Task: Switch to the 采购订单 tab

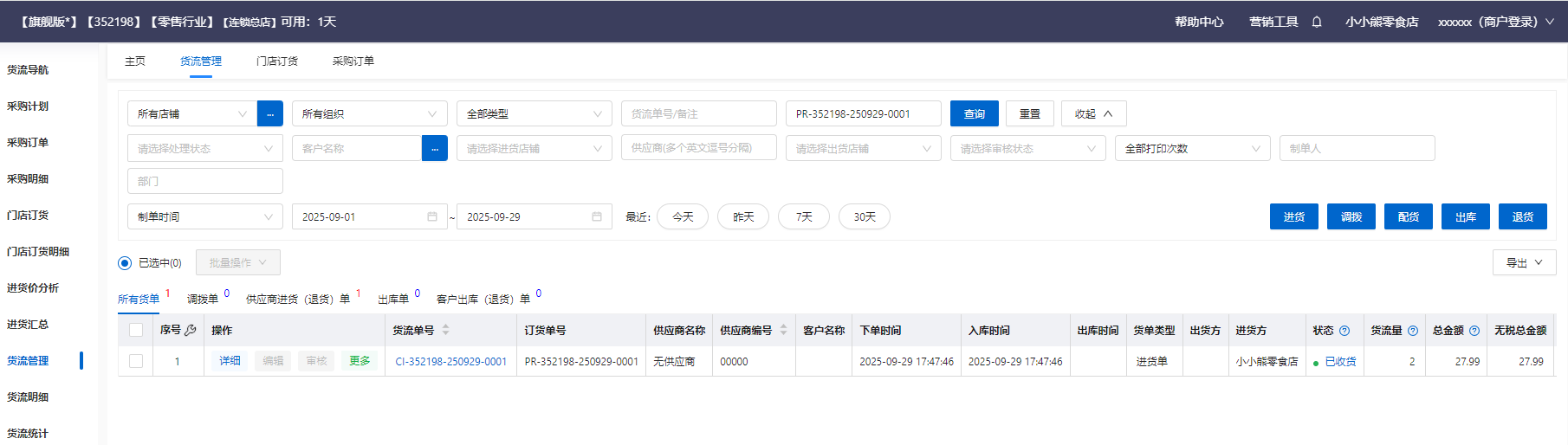Action: 353,61
